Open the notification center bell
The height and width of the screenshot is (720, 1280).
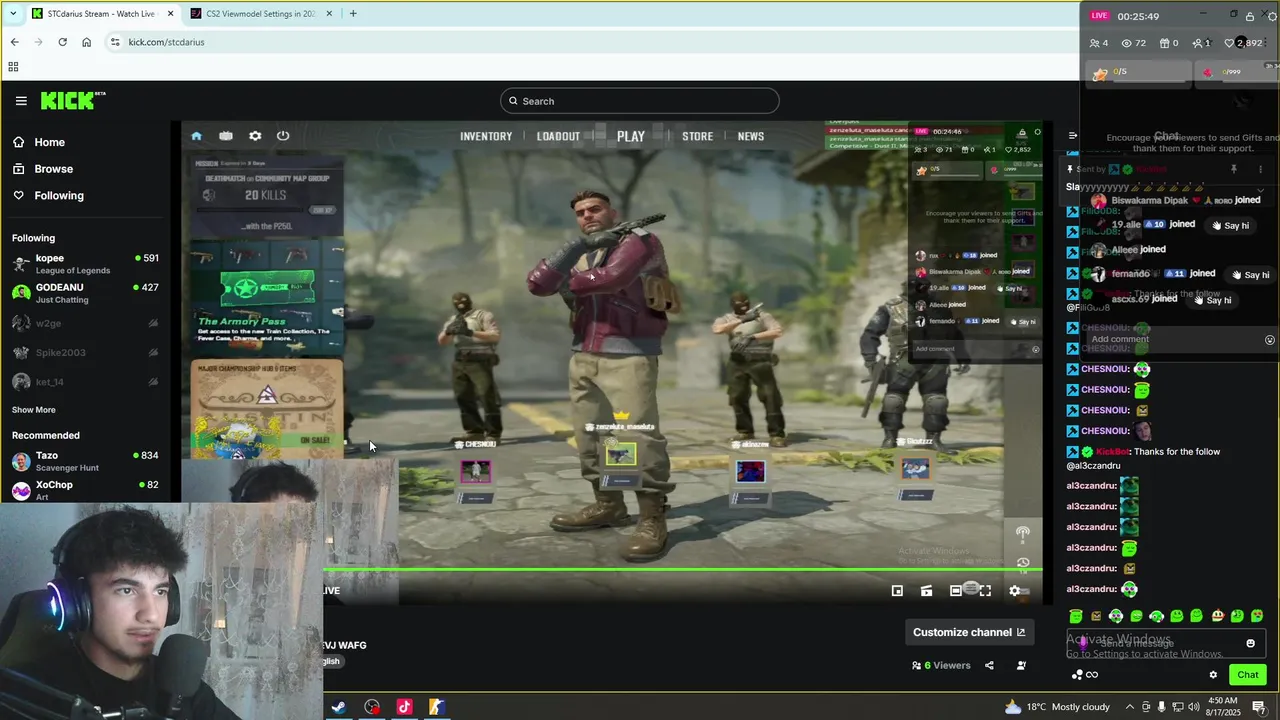point(1259,707)
